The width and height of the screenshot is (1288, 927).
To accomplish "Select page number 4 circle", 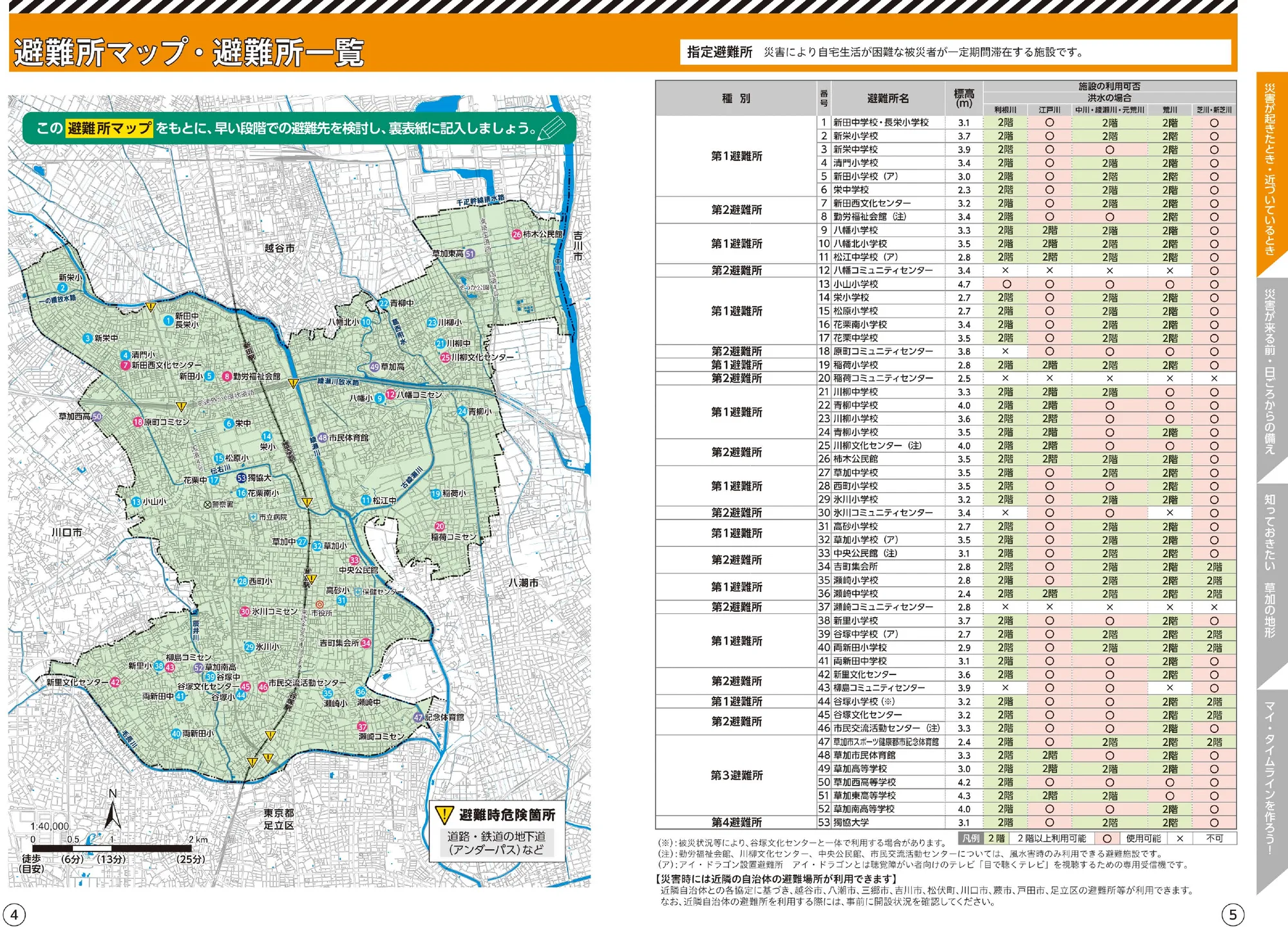I will tap(14, 915).
